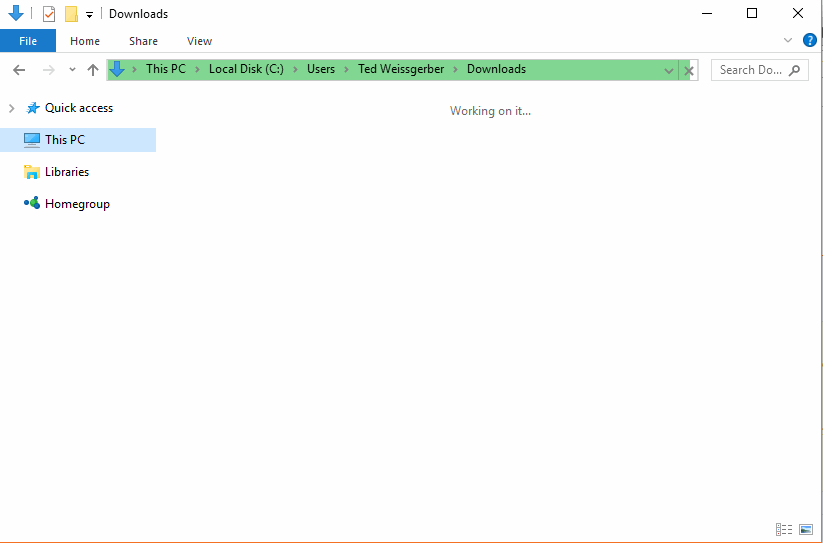823x543 pixels.
Task: Open chevron dropdown after Users in path
Action: (346, 69)
